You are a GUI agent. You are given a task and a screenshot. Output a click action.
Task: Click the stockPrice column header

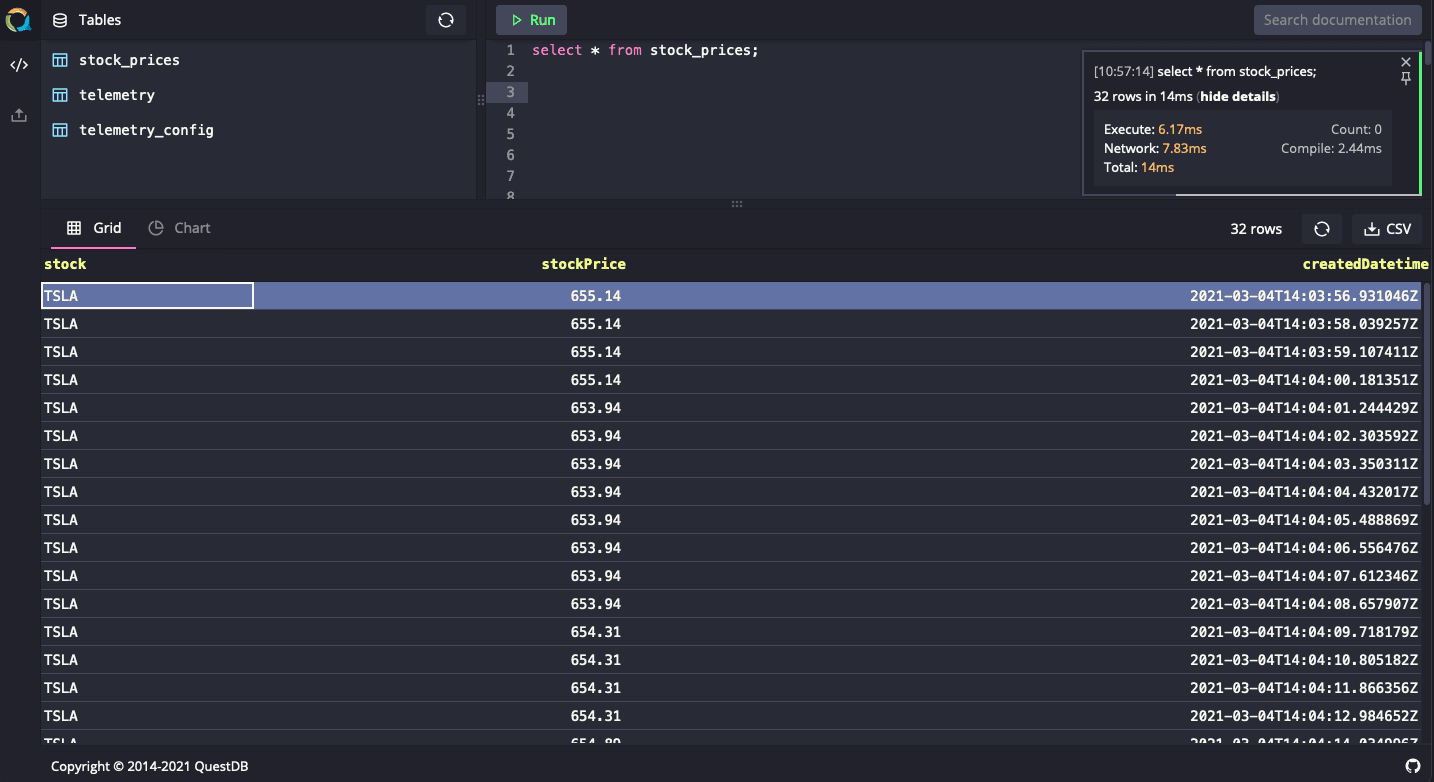pos(583,264)
